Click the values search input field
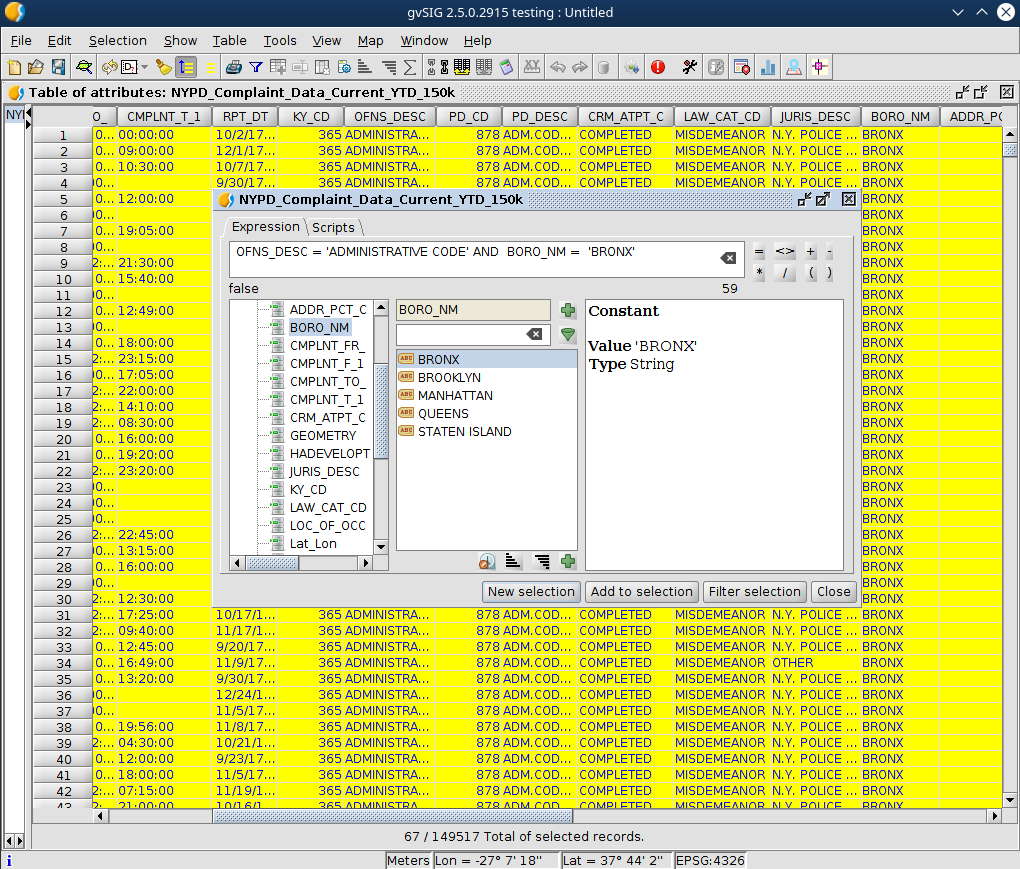The image size is (1020, 869). pos(460,335)
